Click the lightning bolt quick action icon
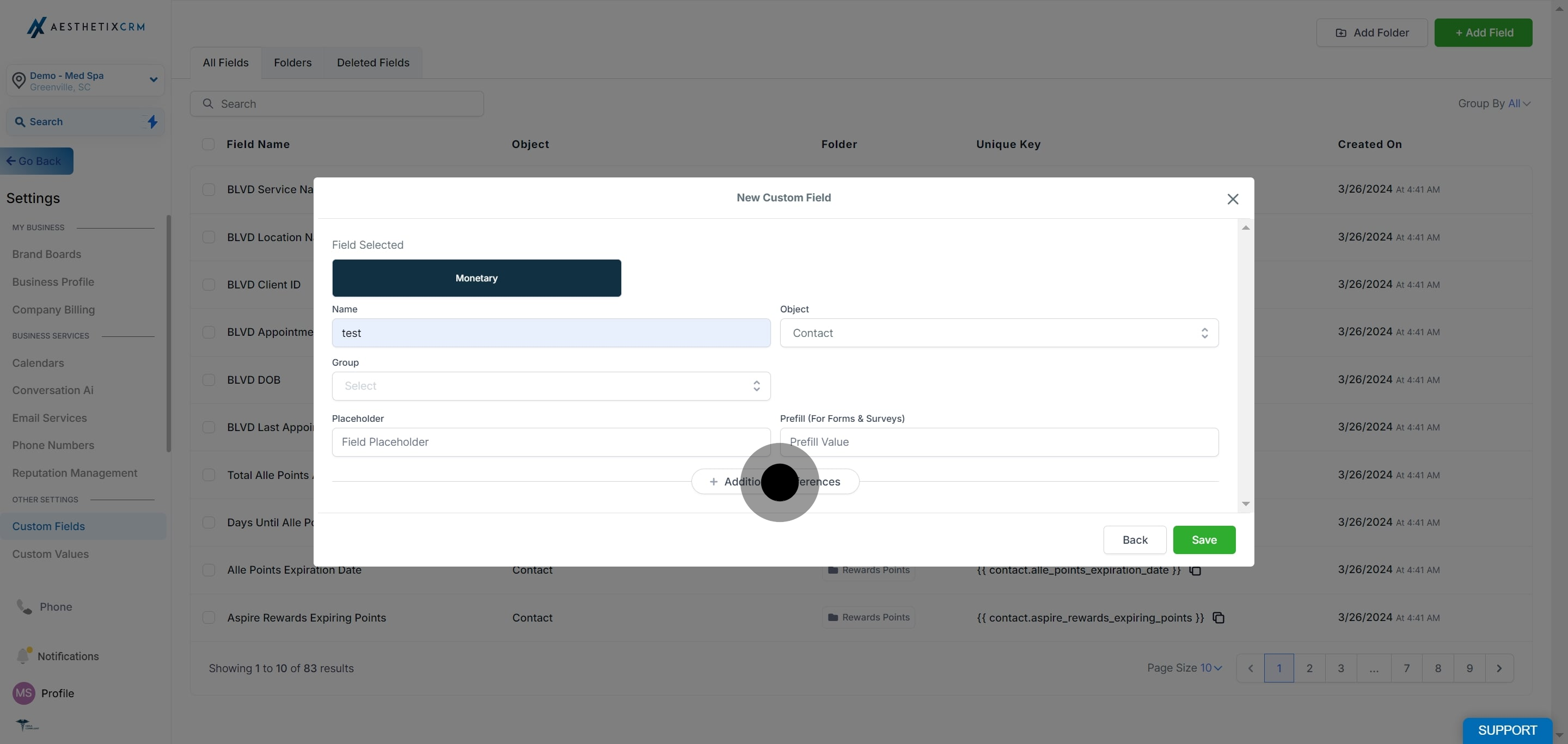The image size is (1568, 744). coord(152,122)
